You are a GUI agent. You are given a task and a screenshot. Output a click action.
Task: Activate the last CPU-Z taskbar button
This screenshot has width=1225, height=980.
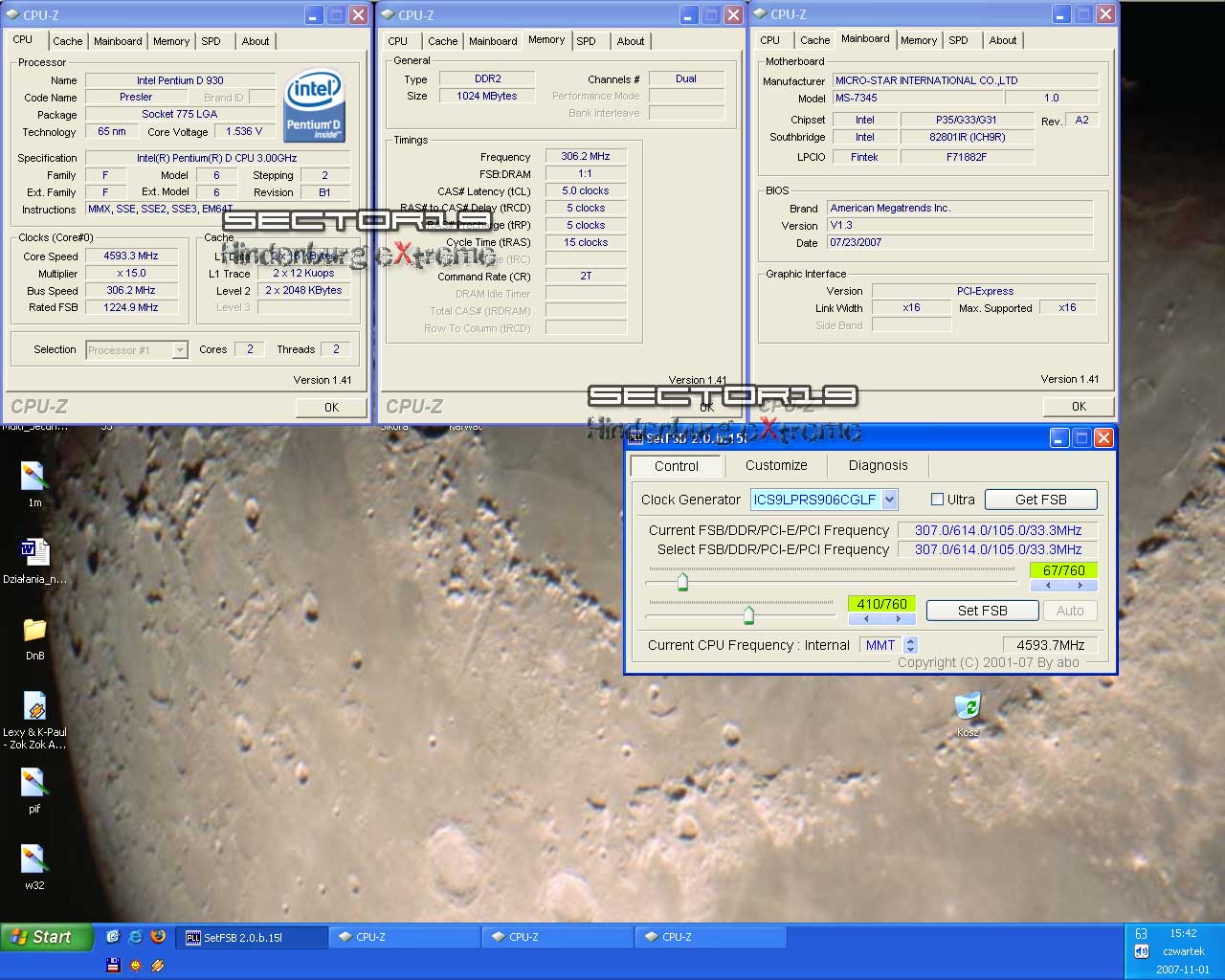[710, 938]
